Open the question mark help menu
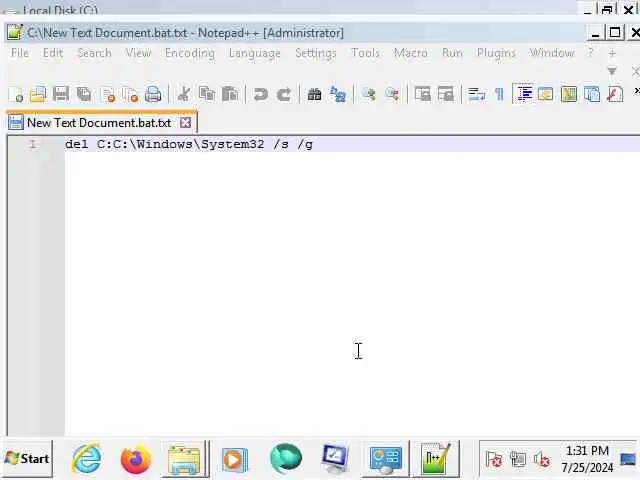Screen dimensions: 640x480 click(590, 53)
